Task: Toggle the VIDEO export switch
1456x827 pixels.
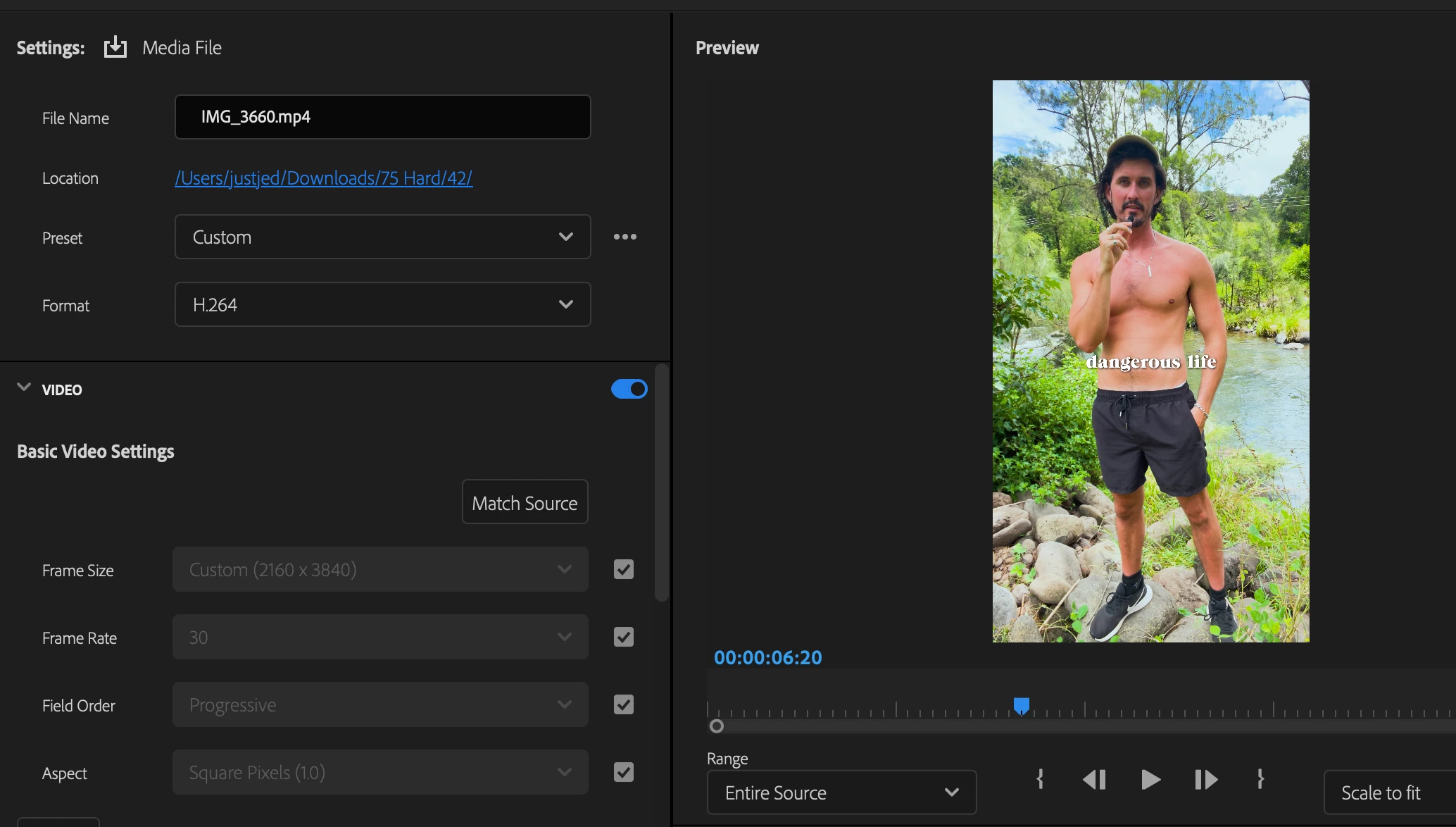Action: 629,389
